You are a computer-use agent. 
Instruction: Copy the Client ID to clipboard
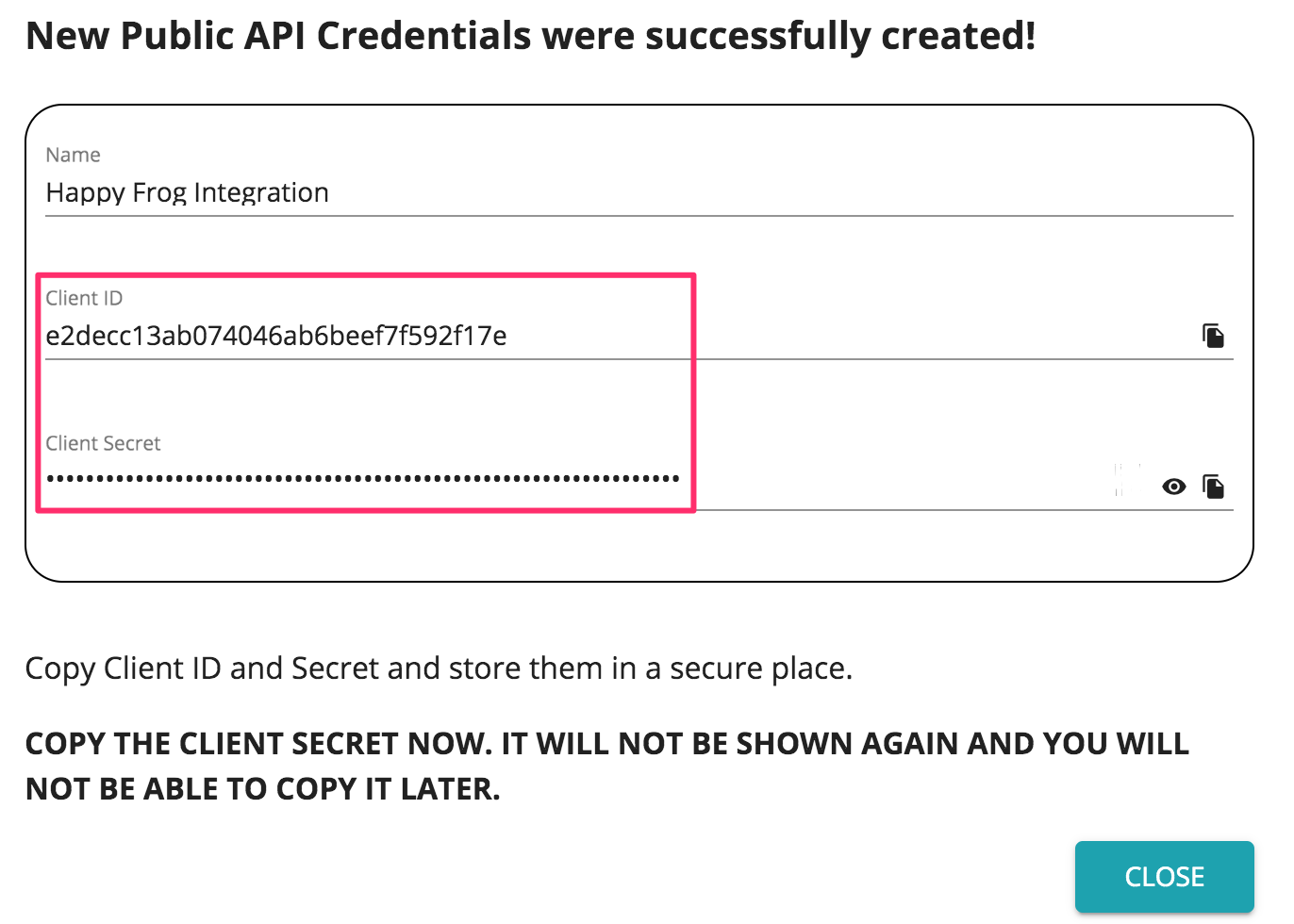pyautogui.click(x=1213, y=336)
